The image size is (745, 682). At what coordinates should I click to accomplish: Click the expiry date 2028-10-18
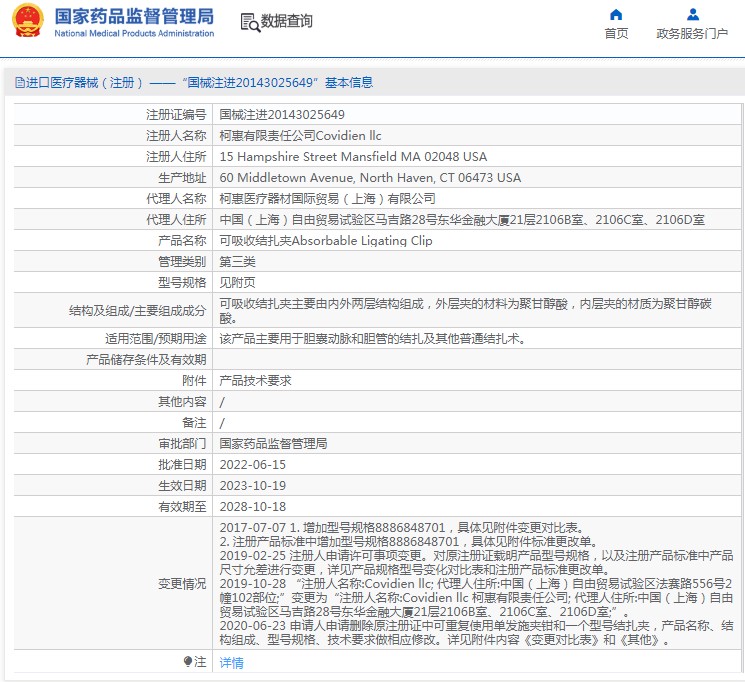point(252,507)
